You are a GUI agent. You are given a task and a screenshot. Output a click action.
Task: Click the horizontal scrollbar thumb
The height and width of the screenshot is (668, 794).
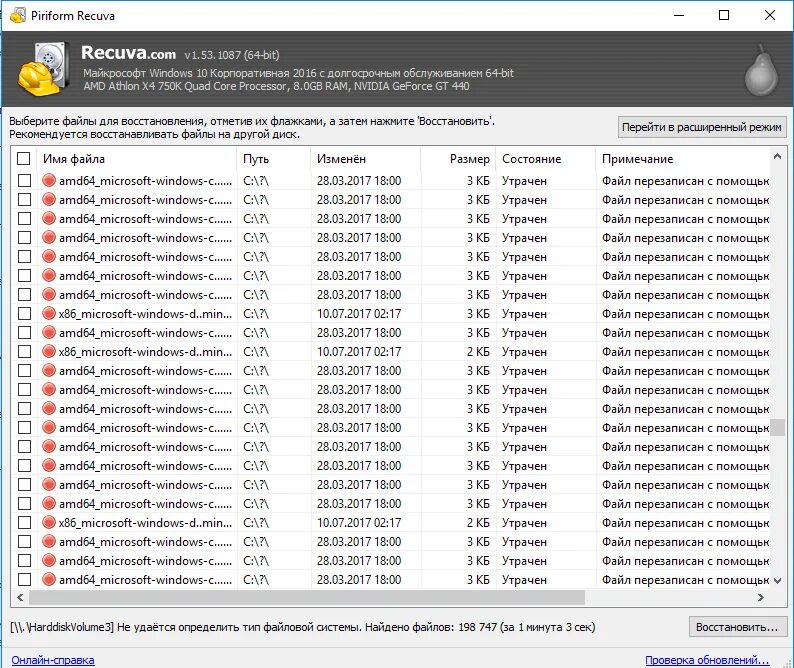coord(307,598)
